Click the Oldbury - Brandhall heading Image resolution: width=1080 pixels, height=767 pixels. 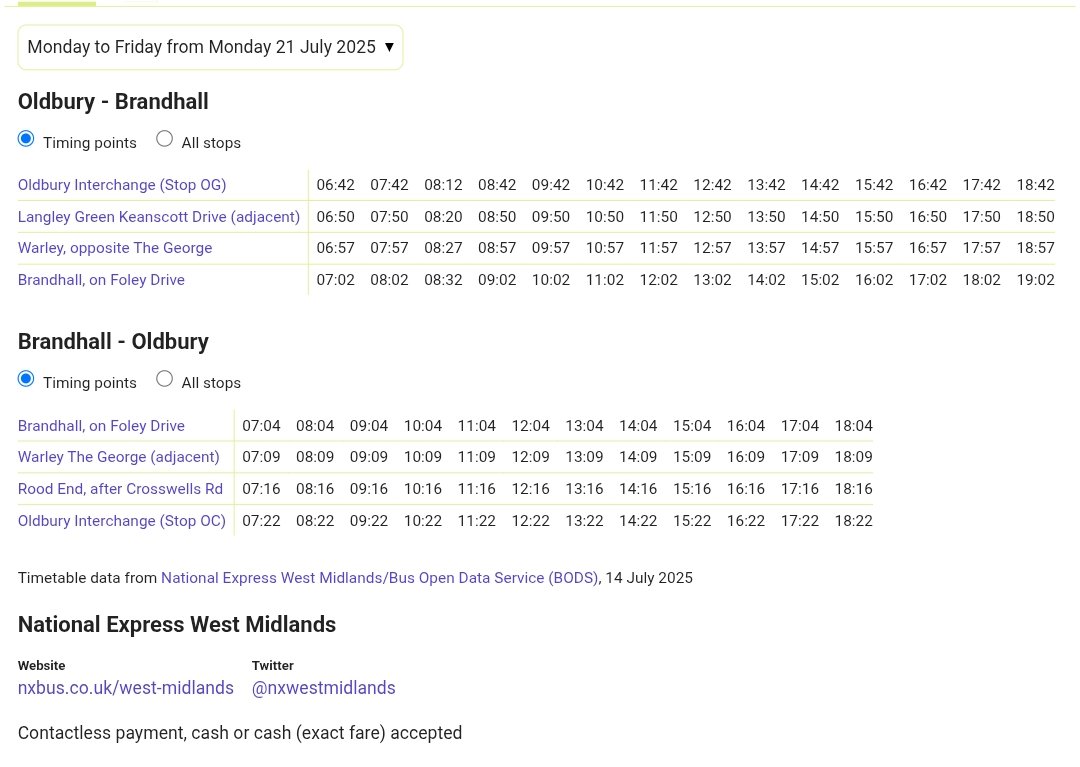click(113, 102)
